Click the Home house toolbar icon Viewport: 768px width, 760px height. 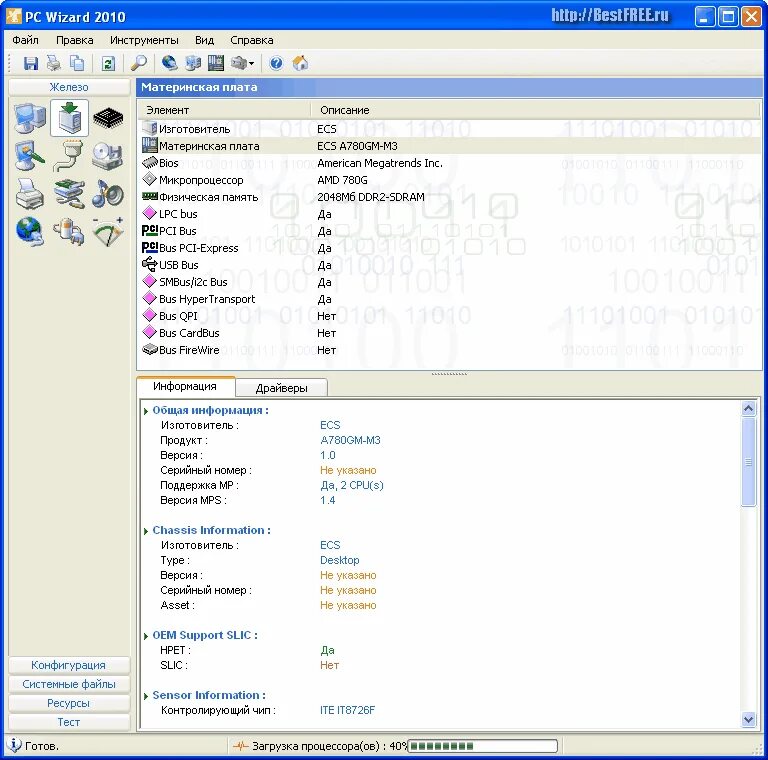[300, 63]
